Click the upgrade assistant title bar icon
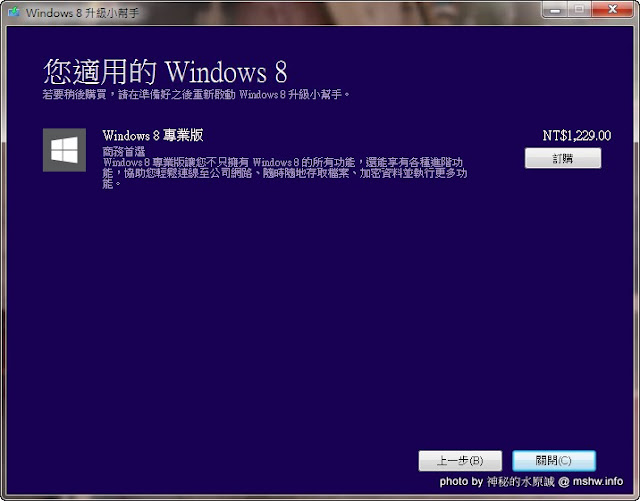Image resolution: width=640 pixels, height=501 pixels. 14,12
